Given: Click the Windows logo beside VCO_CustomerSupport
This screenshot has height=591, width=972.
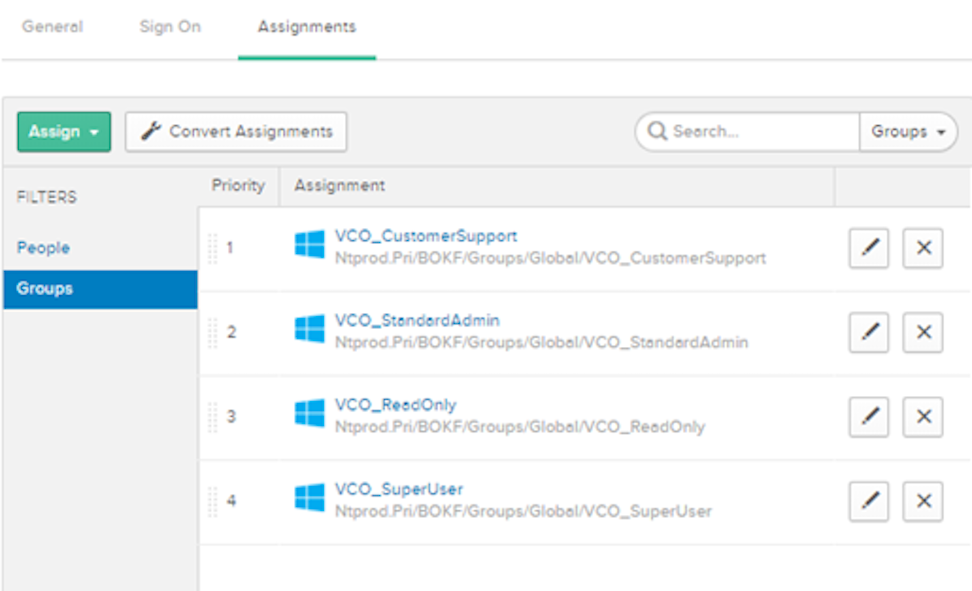Looking at the screenshot, I should 310,245.
